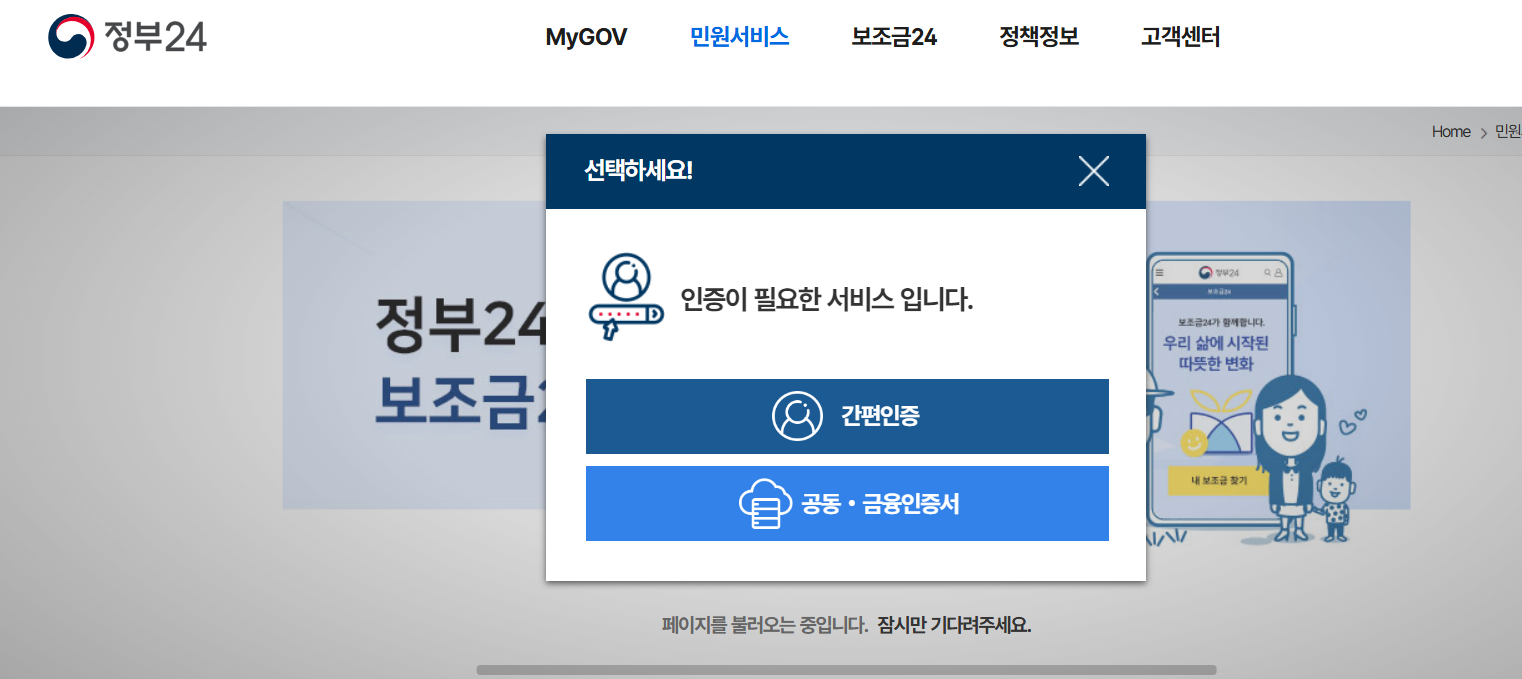Click the 페이지를 불러오는 중입니다. message
Image resolution: width=1522 pixels, height=679 pixels.
[765, 626]
